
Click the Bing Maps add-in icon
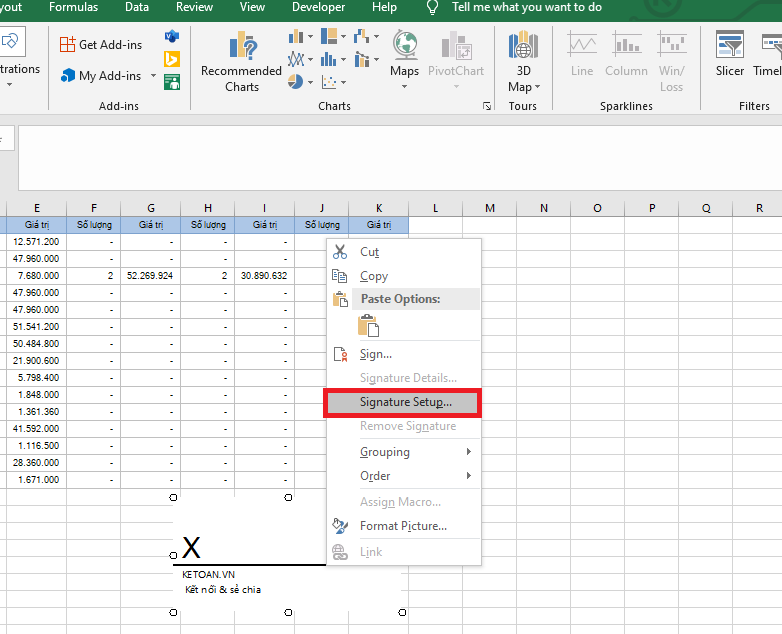pos(172,60)
